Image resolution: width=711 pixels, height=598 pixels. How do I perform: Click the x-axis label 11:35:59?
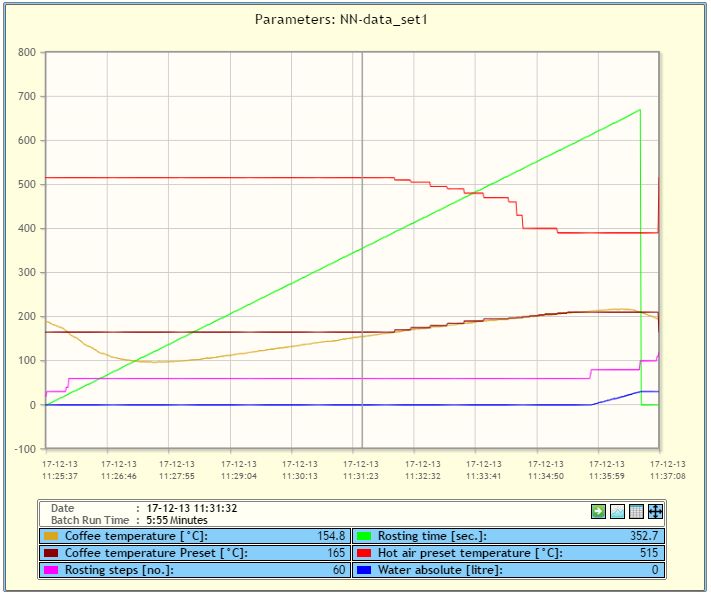point(607,476)
